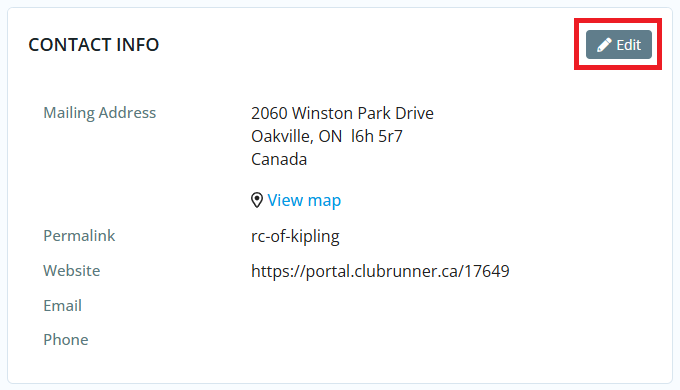Screen dimensions: 680x390
Task: Click the Mailing Address label
Action: (x=99, y=113)
